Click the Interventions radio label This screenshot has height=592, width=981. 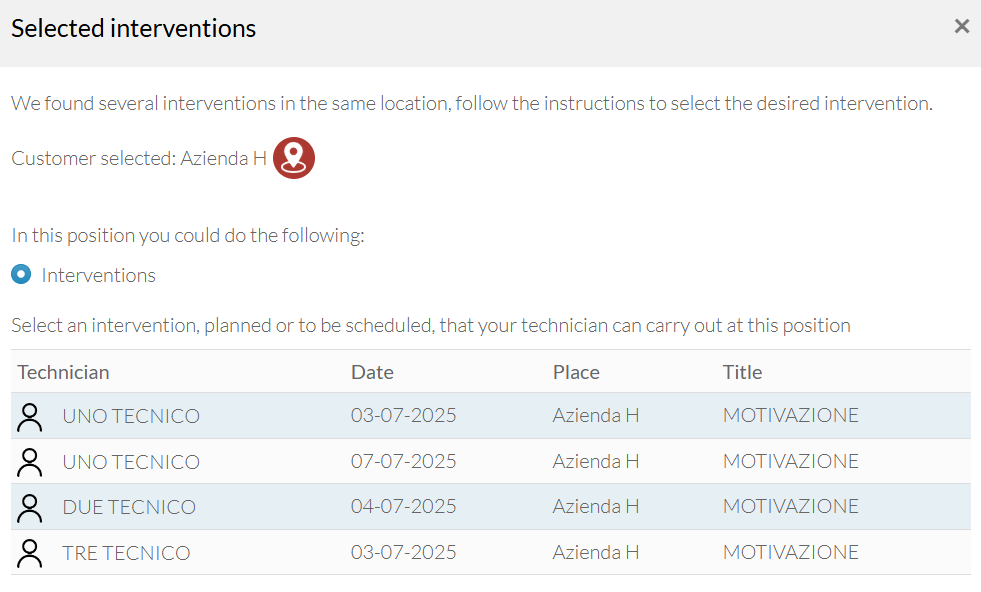point(98,275)
